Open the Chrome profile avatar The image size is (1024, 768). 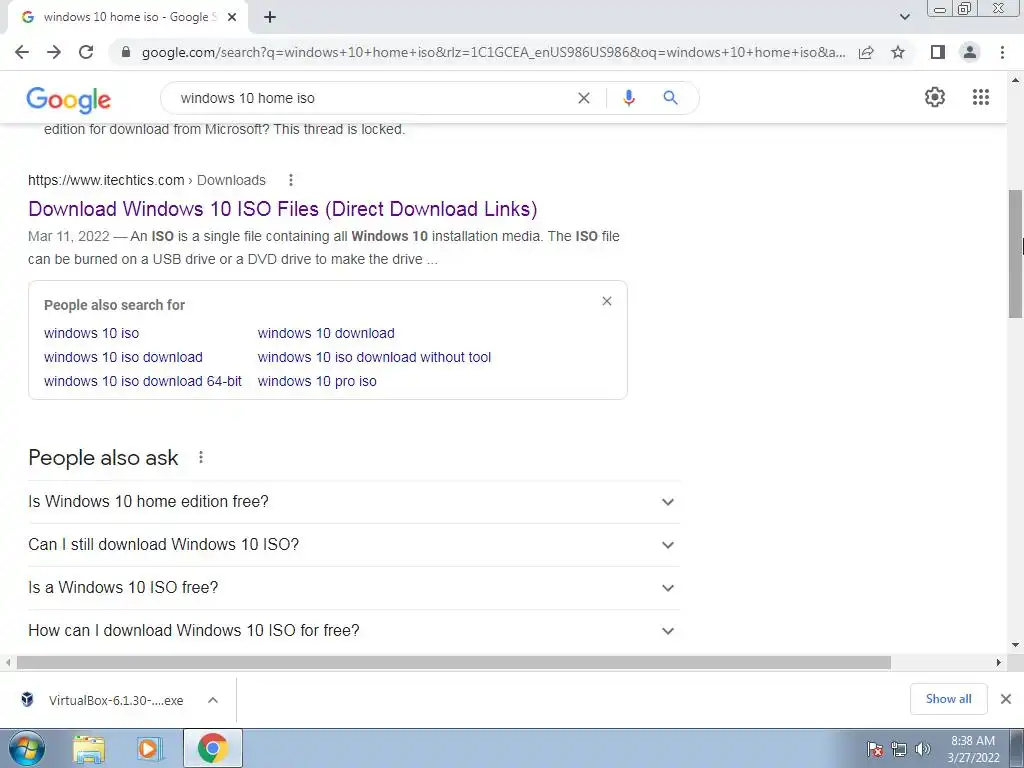(970, 52)
